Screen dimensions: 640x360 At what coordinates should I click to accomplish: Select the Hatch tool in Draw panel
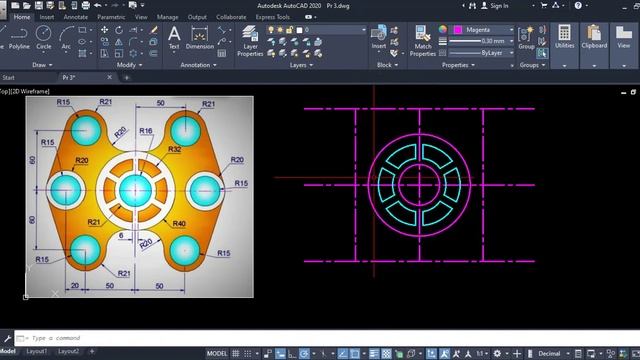pos(82,53)
